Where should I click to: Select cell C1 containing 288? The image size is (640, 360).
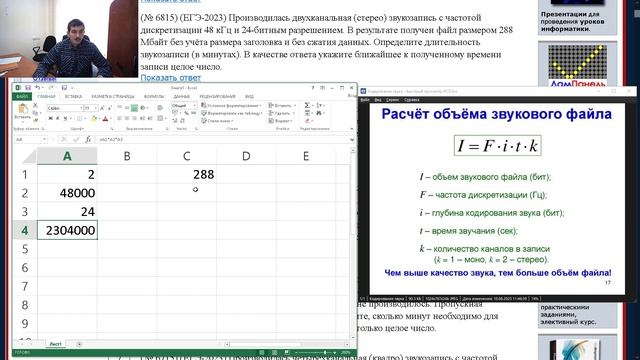pos(187,174)
